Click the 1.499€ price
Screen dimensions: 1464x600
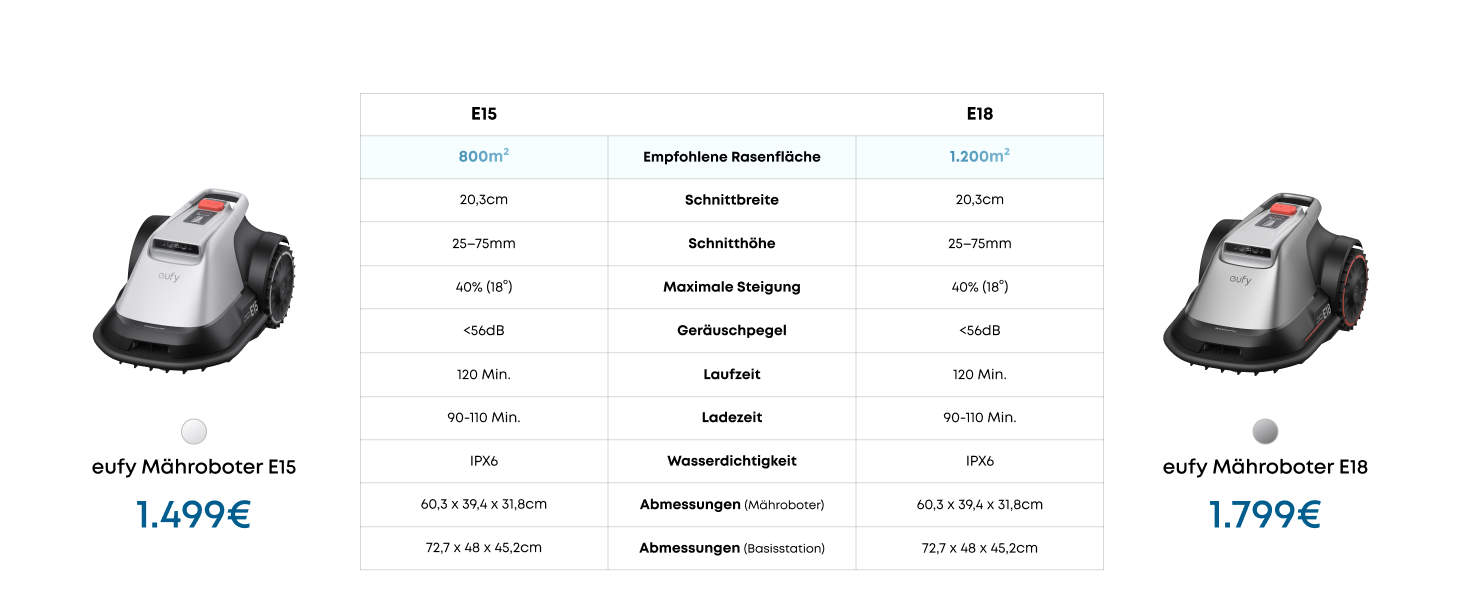pos(194,515)
